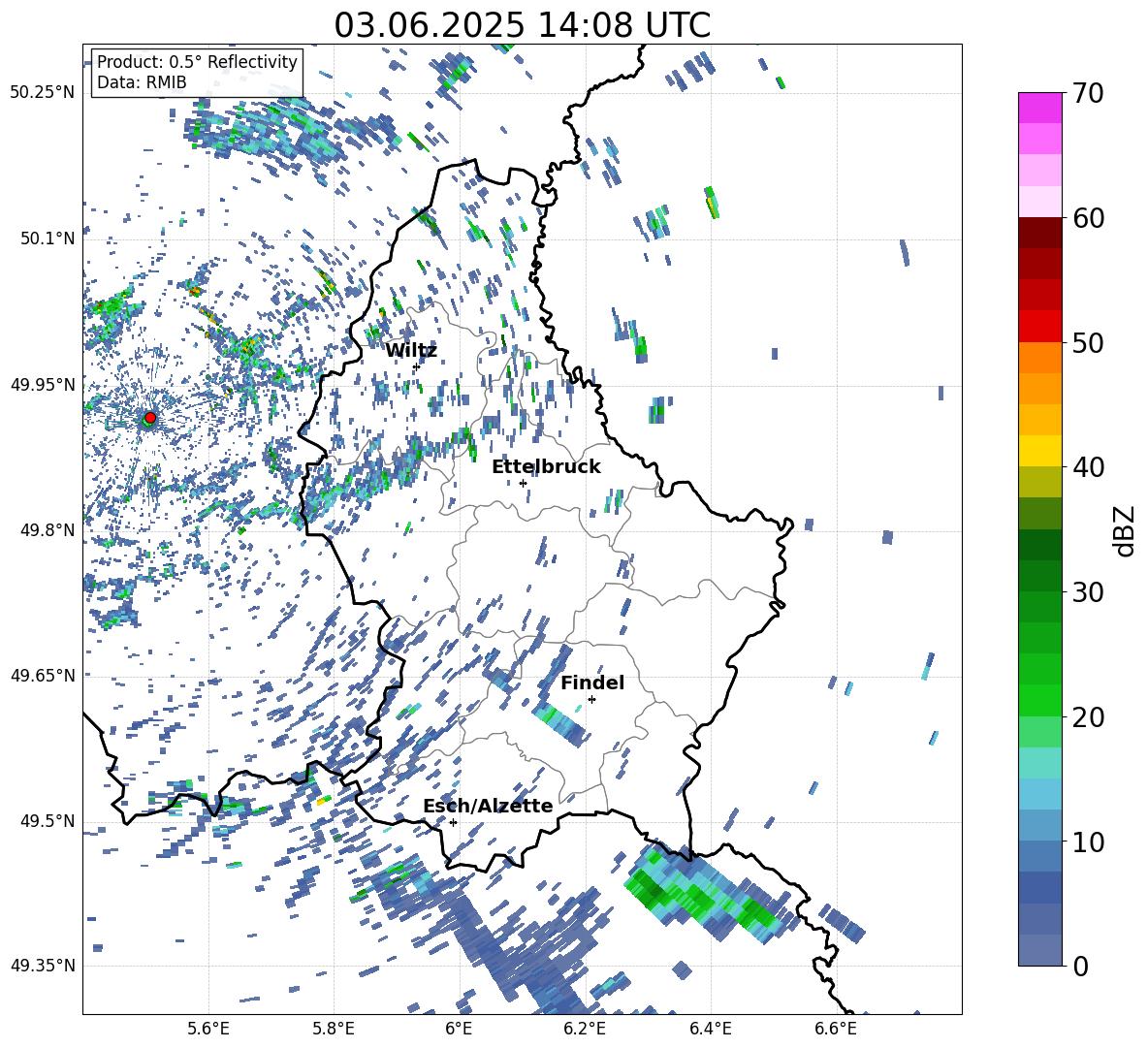1148x1048 pixels.
Task: Click the 49.35°N latitude label
Action: pos(43,966)
